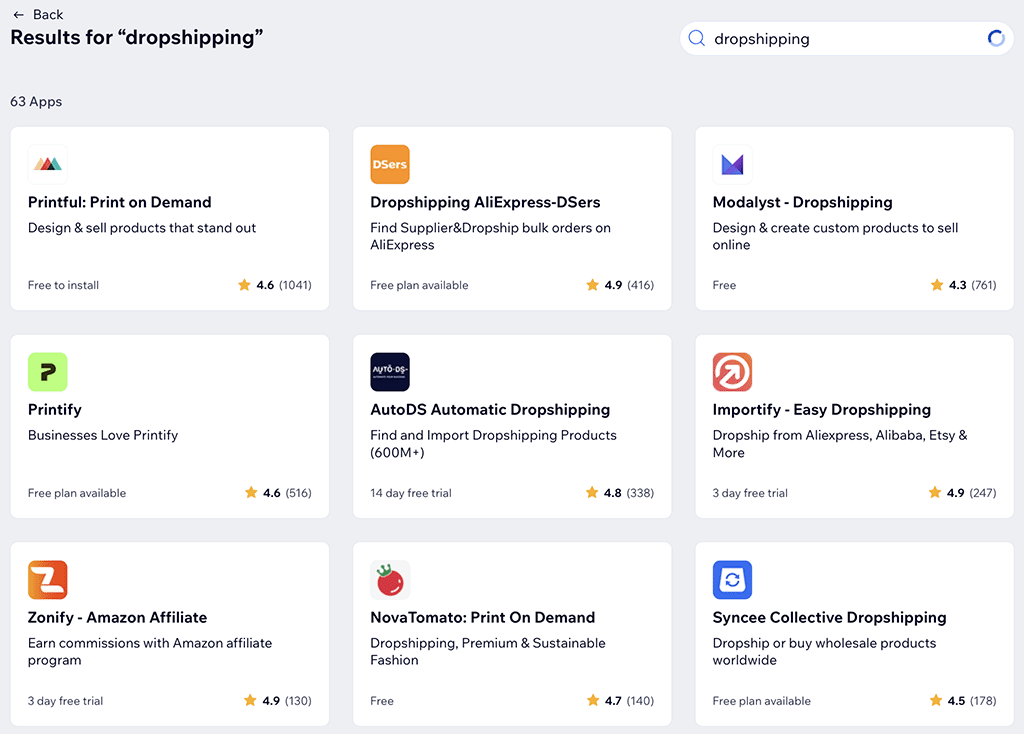Click 'Businesses Love Printify' description
Viewport: 1024px width, 734px height.
[103, 436]
